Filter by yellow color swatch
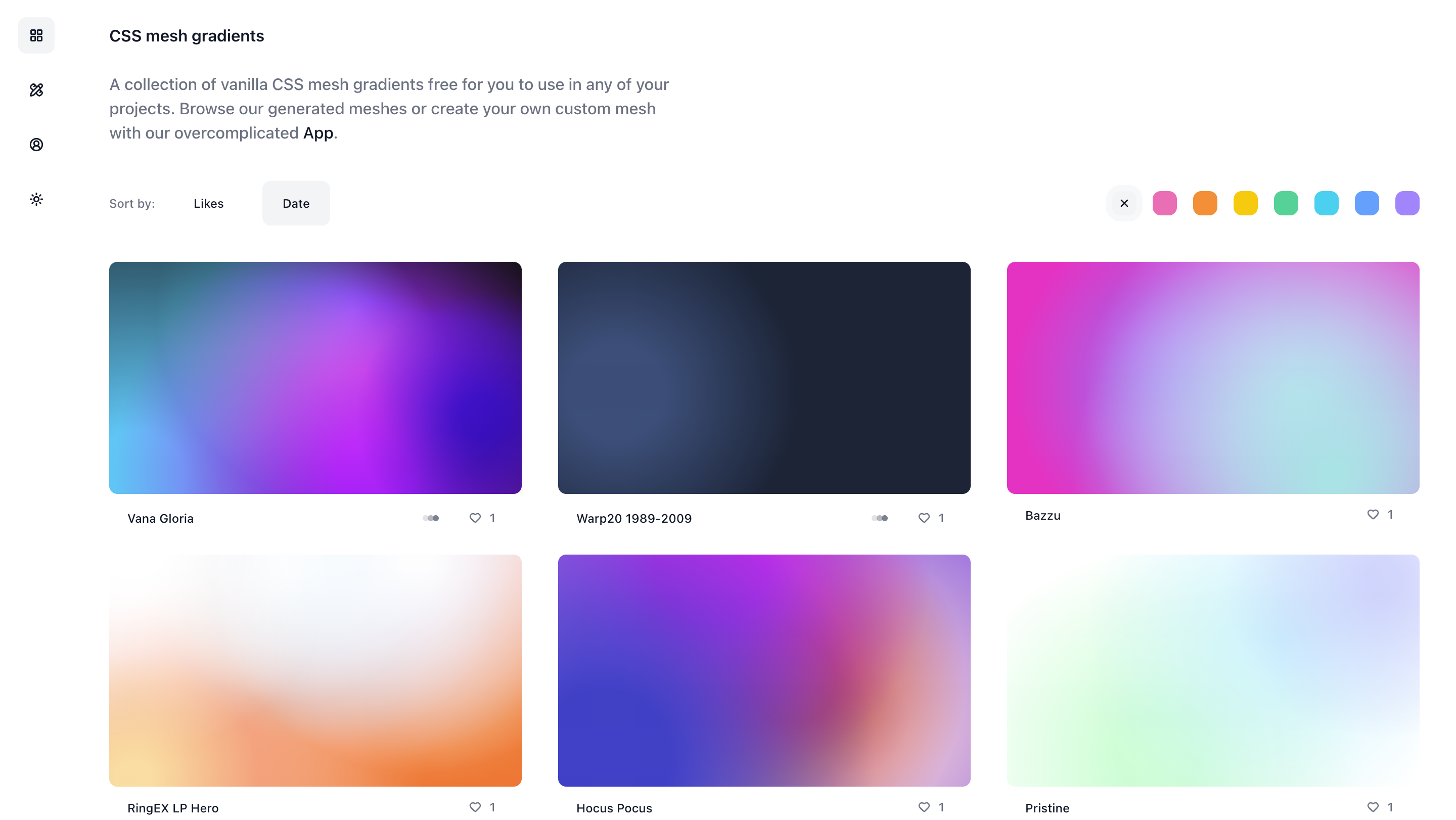 point(1245,203)
